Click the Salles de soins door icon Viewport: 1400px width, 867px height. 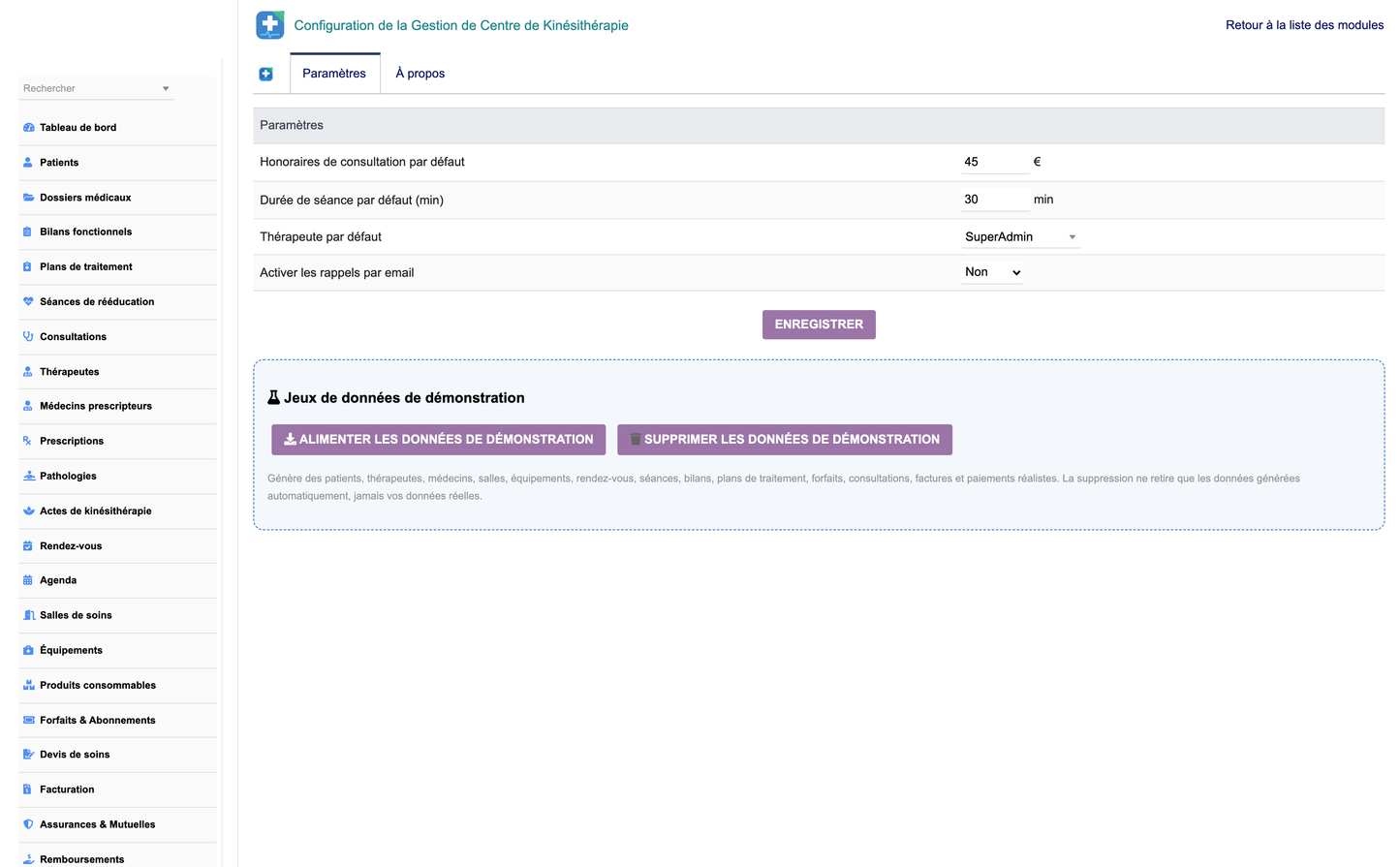tap(29, 616)
